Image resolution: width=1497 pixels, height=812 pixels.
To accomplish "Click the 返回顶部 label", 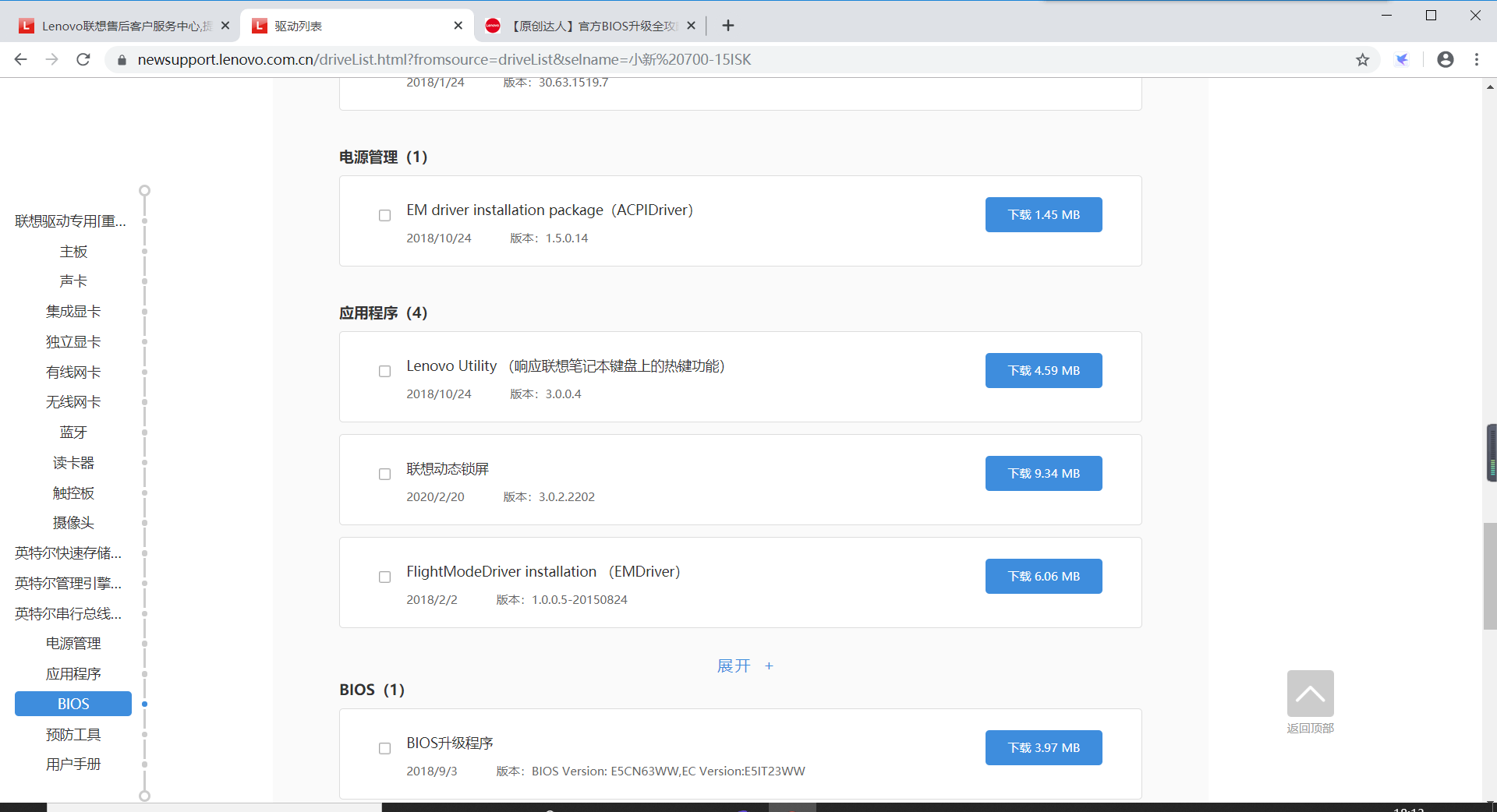I will (1310, 728).
